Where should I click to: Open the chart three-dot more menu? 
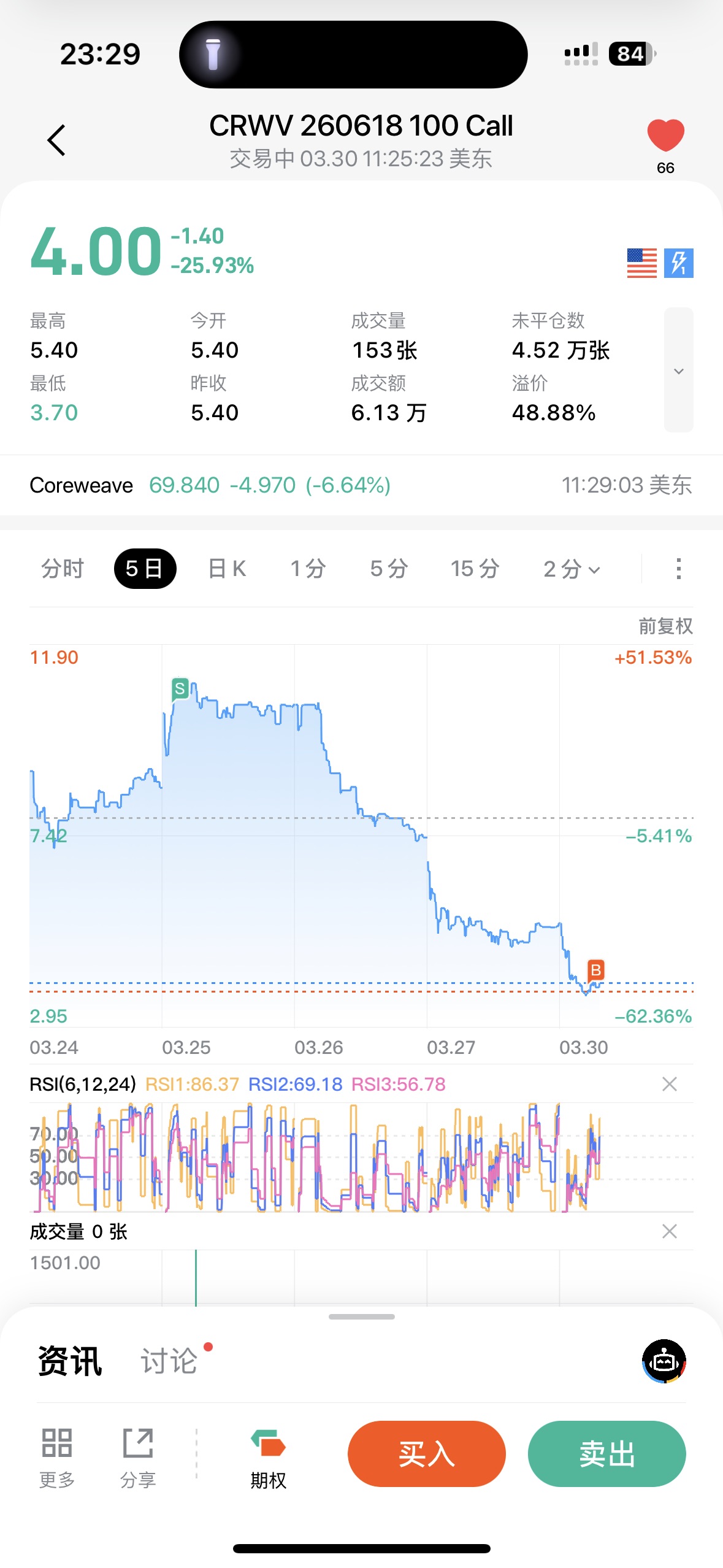click(x=678, y=569)
